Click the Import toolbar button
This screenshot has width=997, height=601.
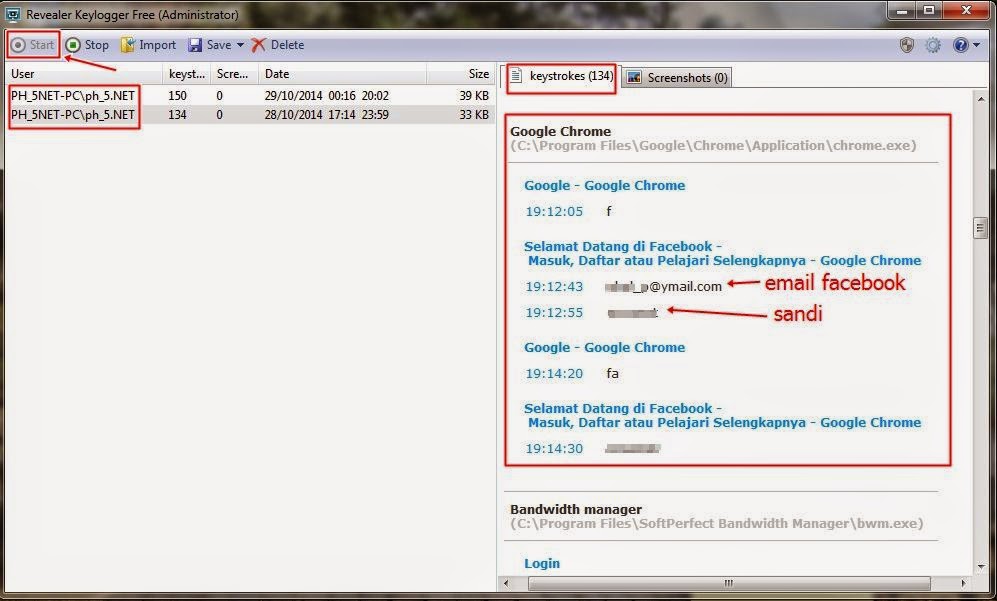tap(148, 45)
